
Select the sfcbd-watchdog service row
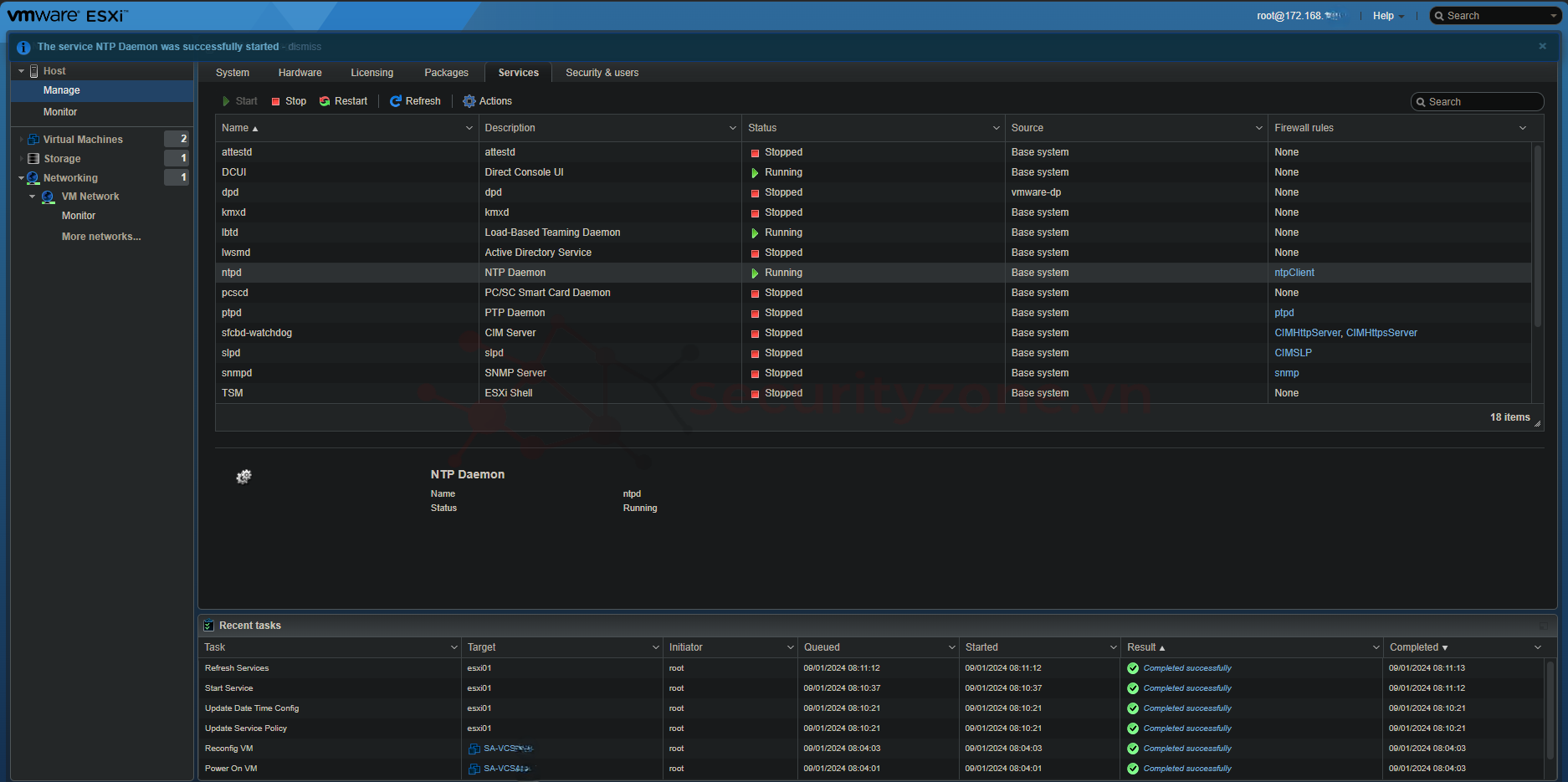click(874, 333)
